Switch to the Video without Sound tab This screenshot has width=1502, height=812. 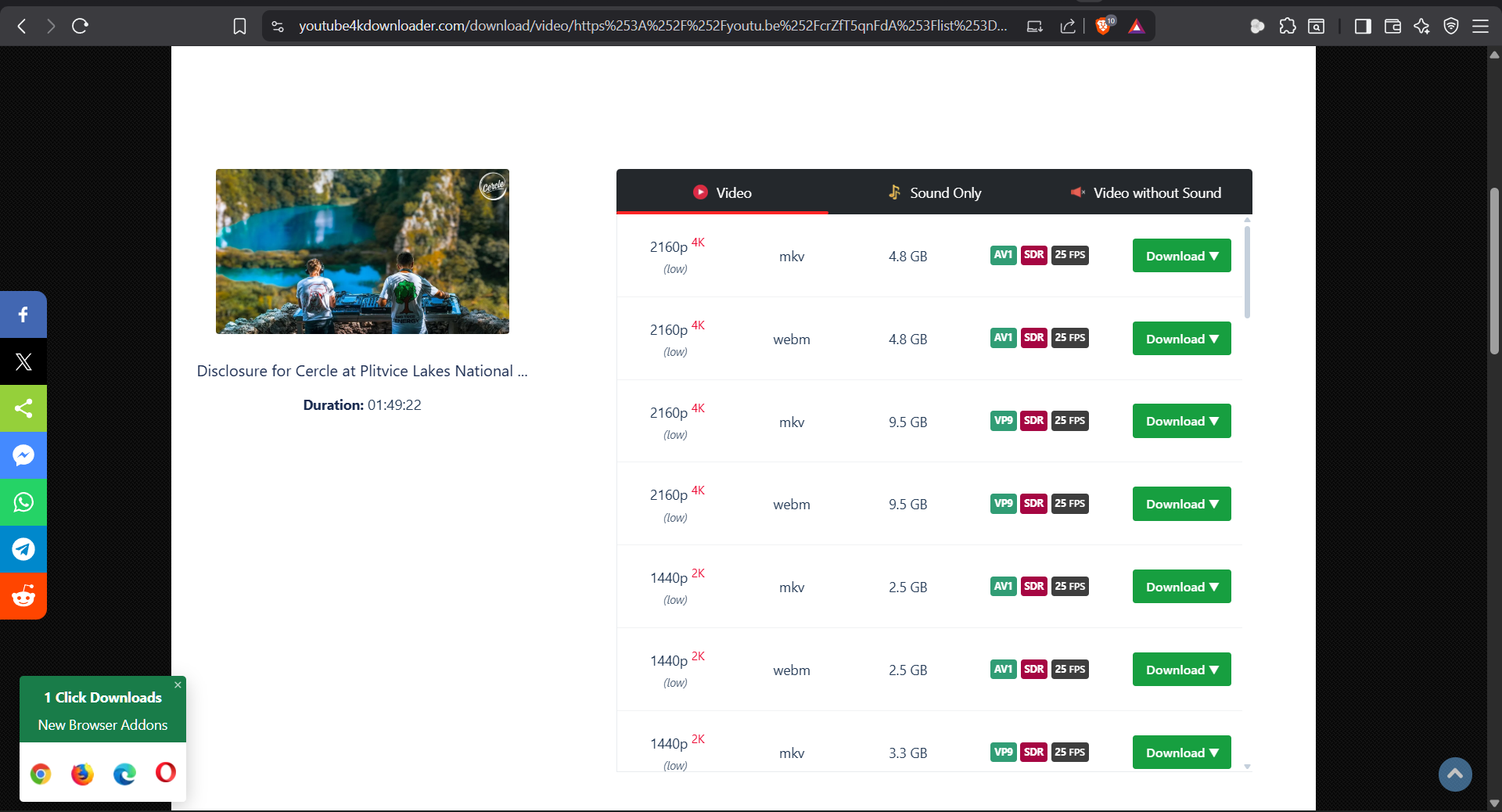1145,192
